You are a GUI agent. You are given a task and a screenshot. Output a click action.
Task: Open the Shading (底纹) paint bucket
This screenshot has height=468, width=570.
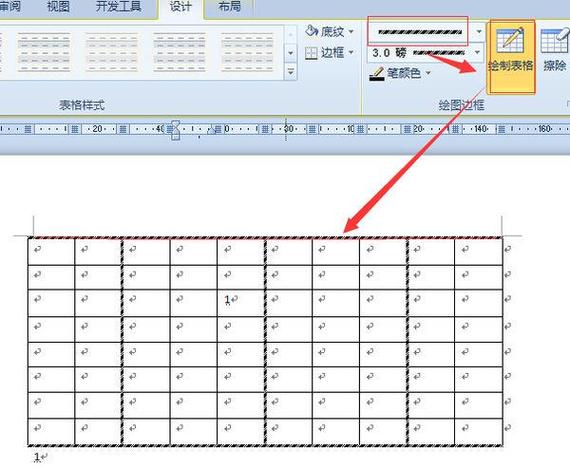[312, 31]
